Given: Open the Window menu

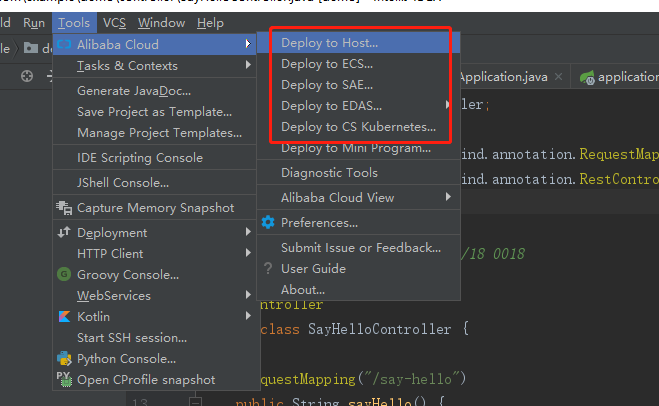Looking at the screenshot, I should [161, 23].
